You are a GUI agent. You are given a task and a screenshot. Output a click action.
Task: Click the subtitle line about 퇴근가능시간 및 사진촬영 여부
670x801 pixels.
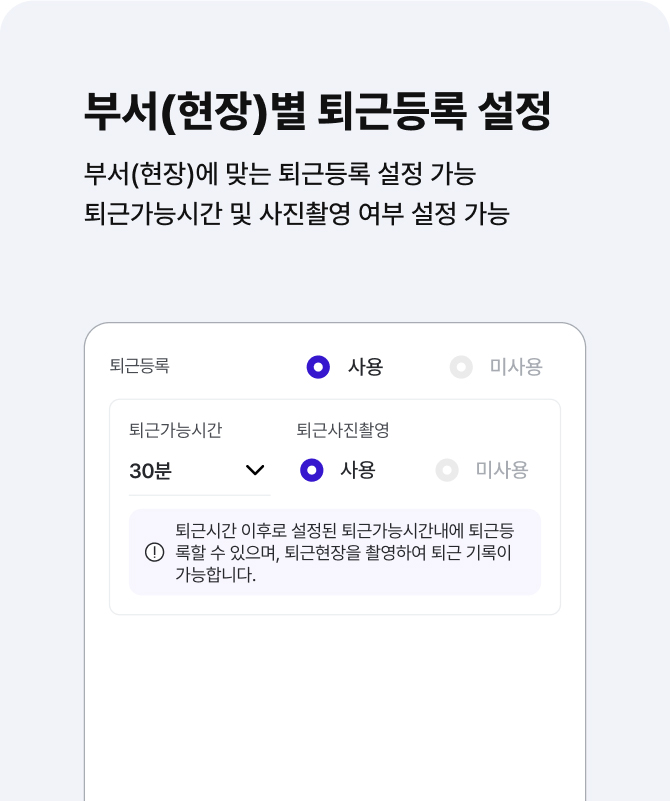297,215
